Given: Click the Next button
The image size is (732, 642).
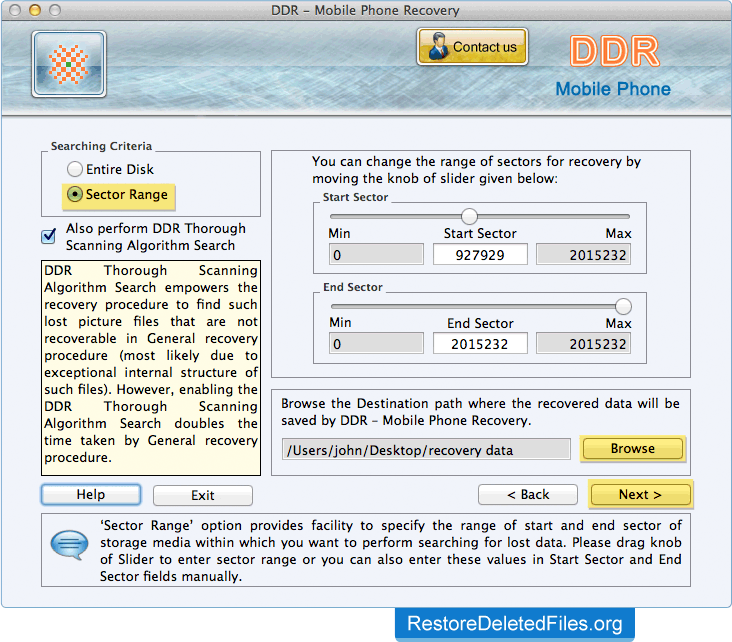Looking at the screenshot, I should (x=640, y=494).
